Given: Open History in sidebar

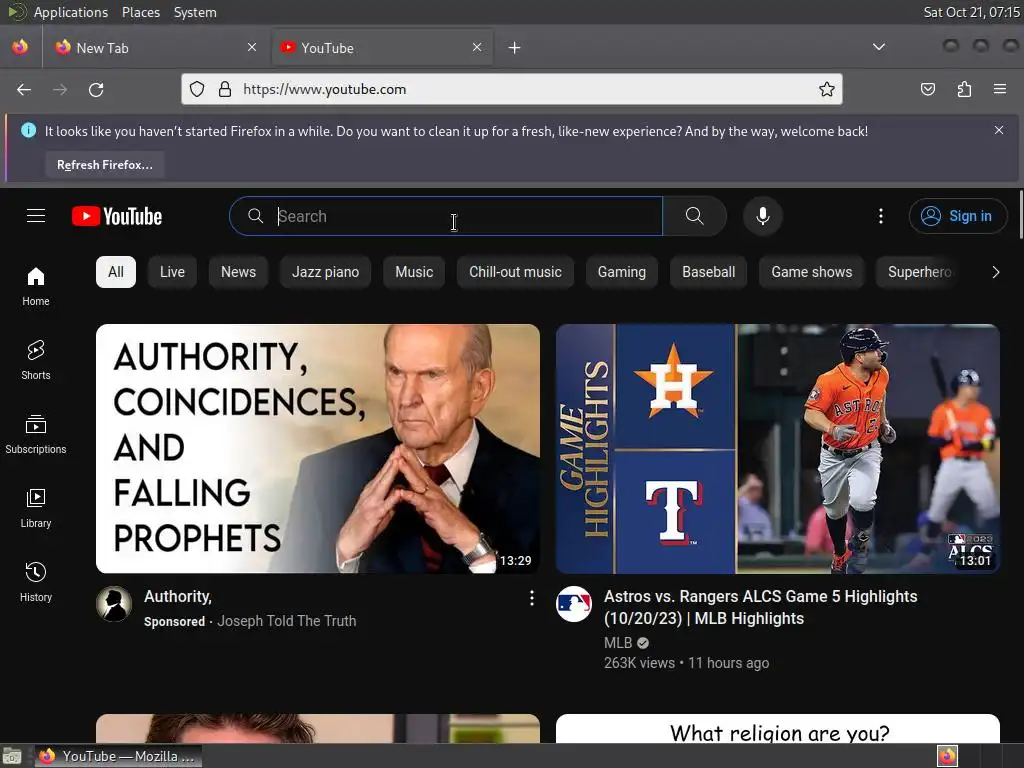Looking at the screenshot, I should coord(36,582).
